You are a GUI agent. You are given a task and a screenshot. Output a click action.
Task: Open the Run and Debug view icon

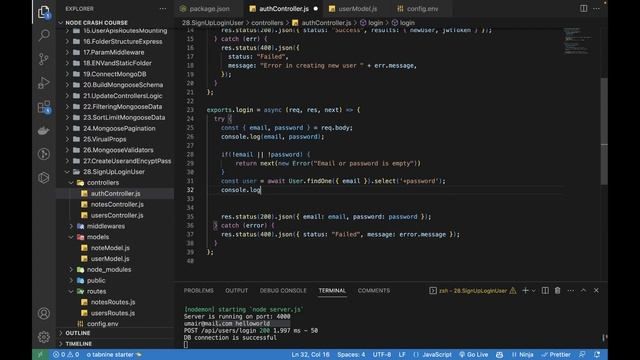(x=44, y=83)
